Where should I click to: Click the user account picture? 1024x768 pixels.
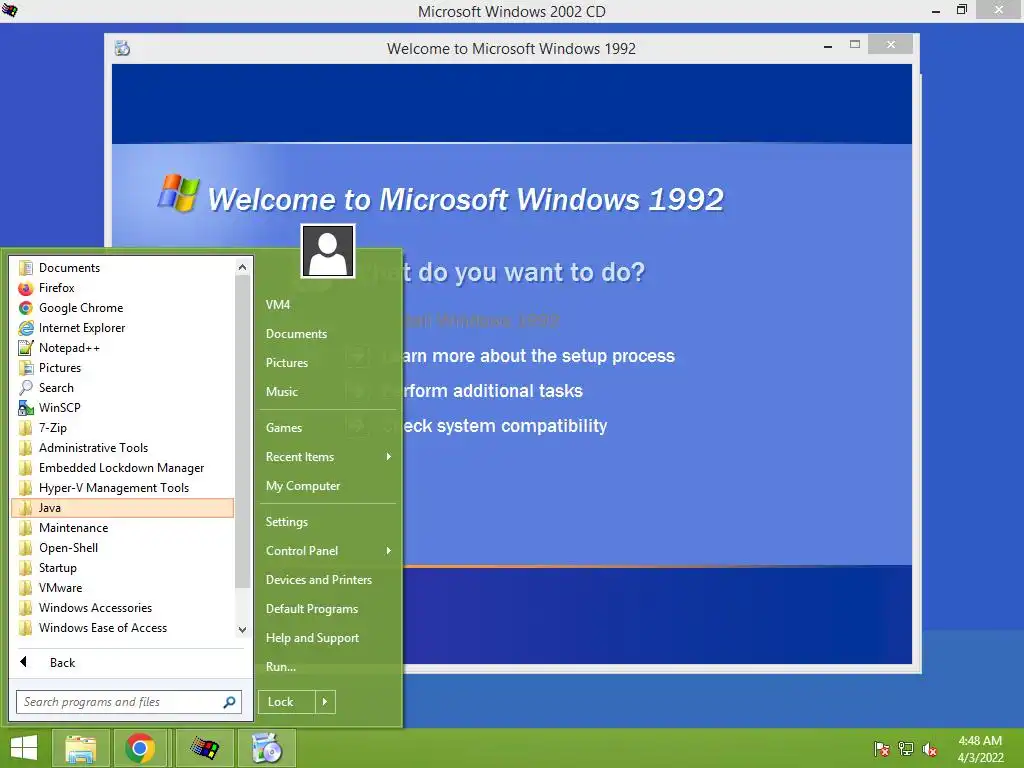(328, 251)
